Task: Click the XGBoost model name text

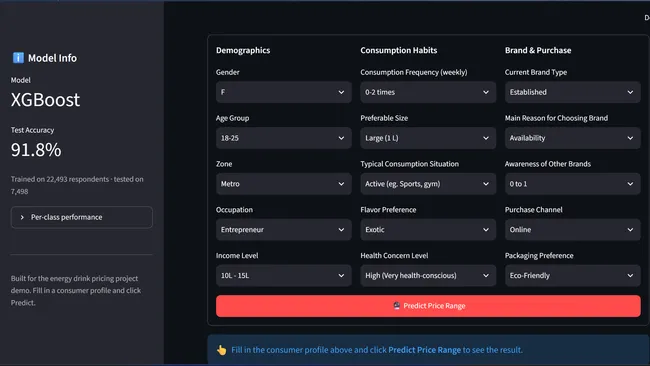Action: coord(45,100)
